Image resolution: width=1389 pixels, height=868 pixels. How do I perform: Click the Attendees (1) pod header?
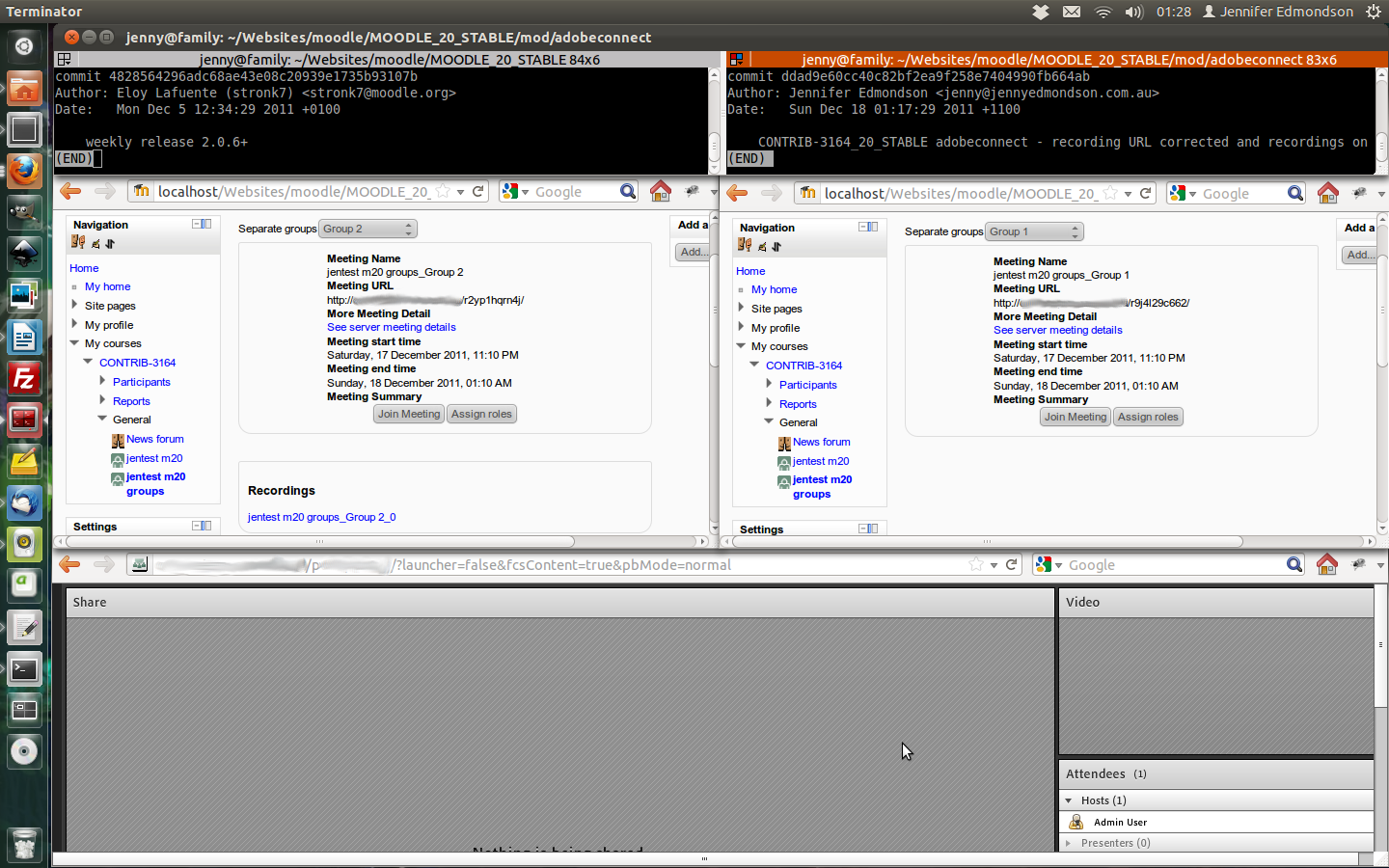click(1216, 773)
